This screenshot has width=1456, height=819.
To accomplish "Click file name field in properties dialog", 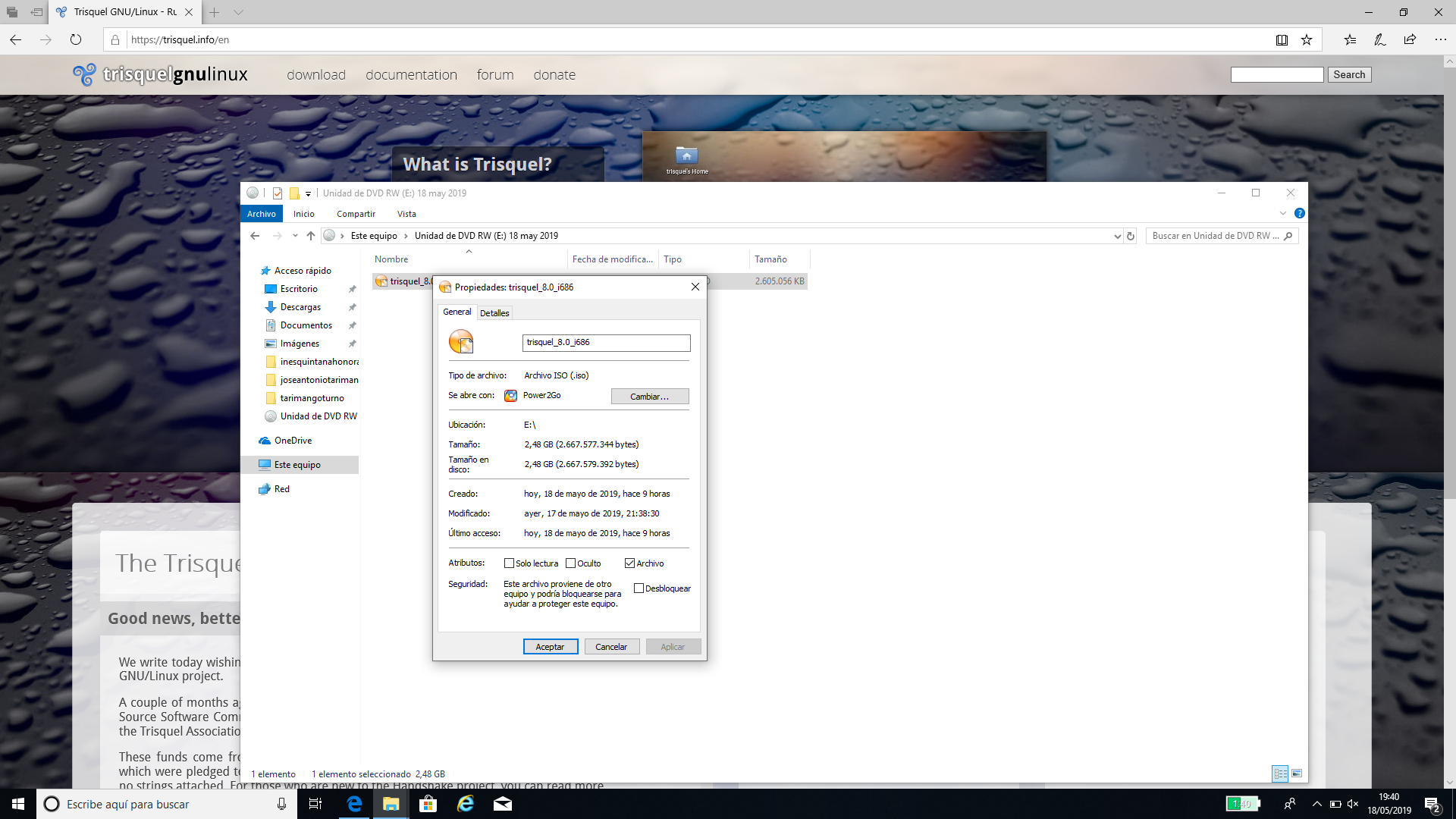I will click(606, 343).
